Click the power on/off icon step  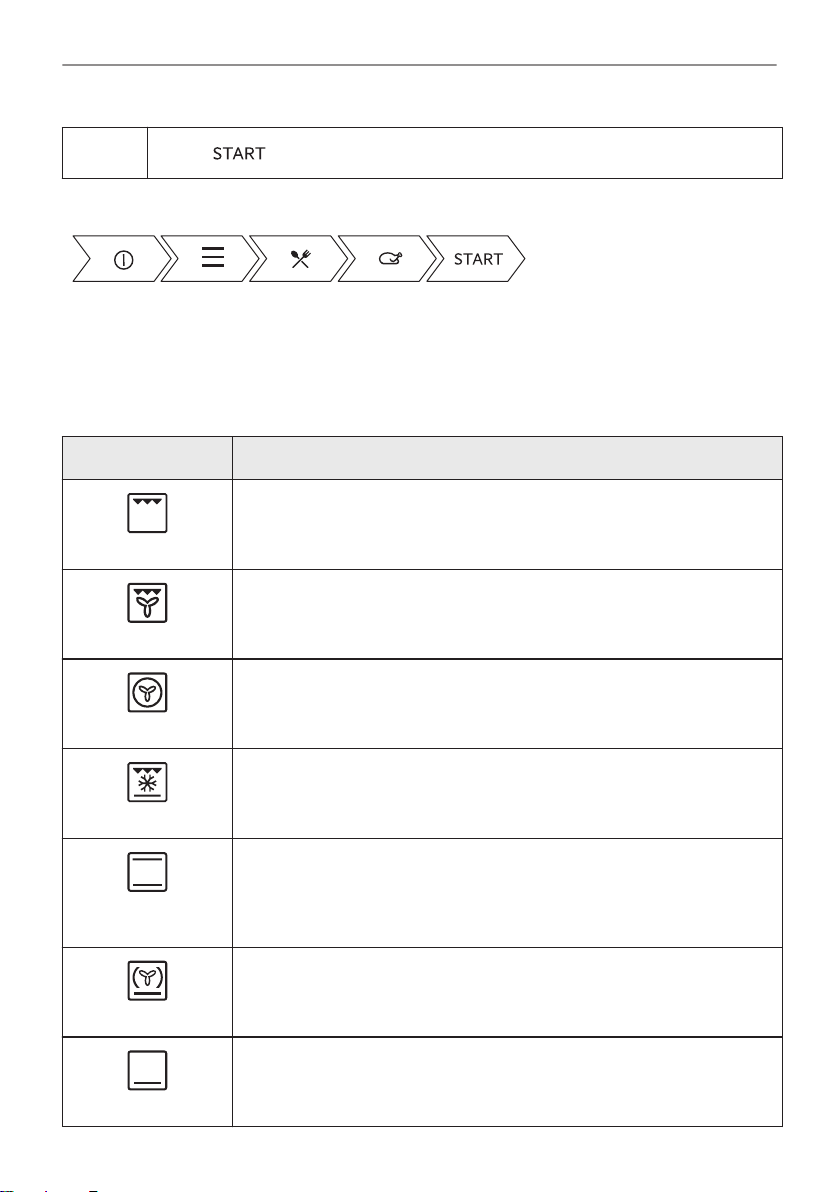tap(122, 259)
